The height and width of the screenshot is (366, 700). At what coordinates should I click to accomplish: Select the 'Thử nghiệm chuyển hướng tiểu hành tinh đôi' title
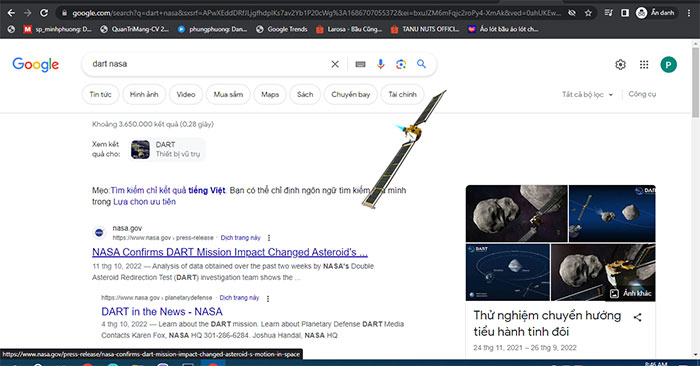pos(547,324)
